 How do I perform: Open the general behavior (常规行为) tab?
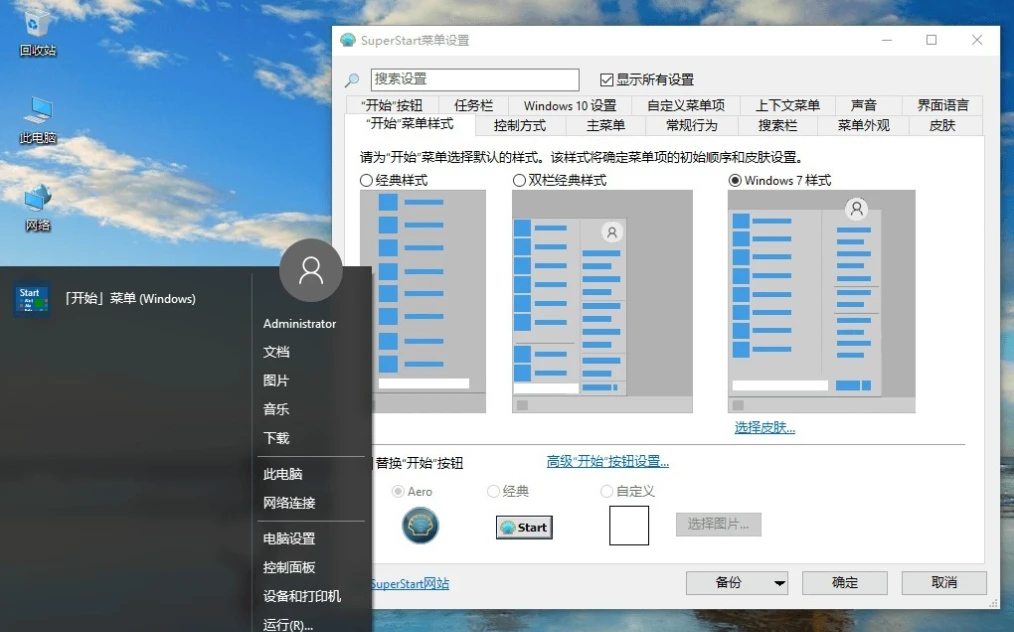(x=691, y=125)
